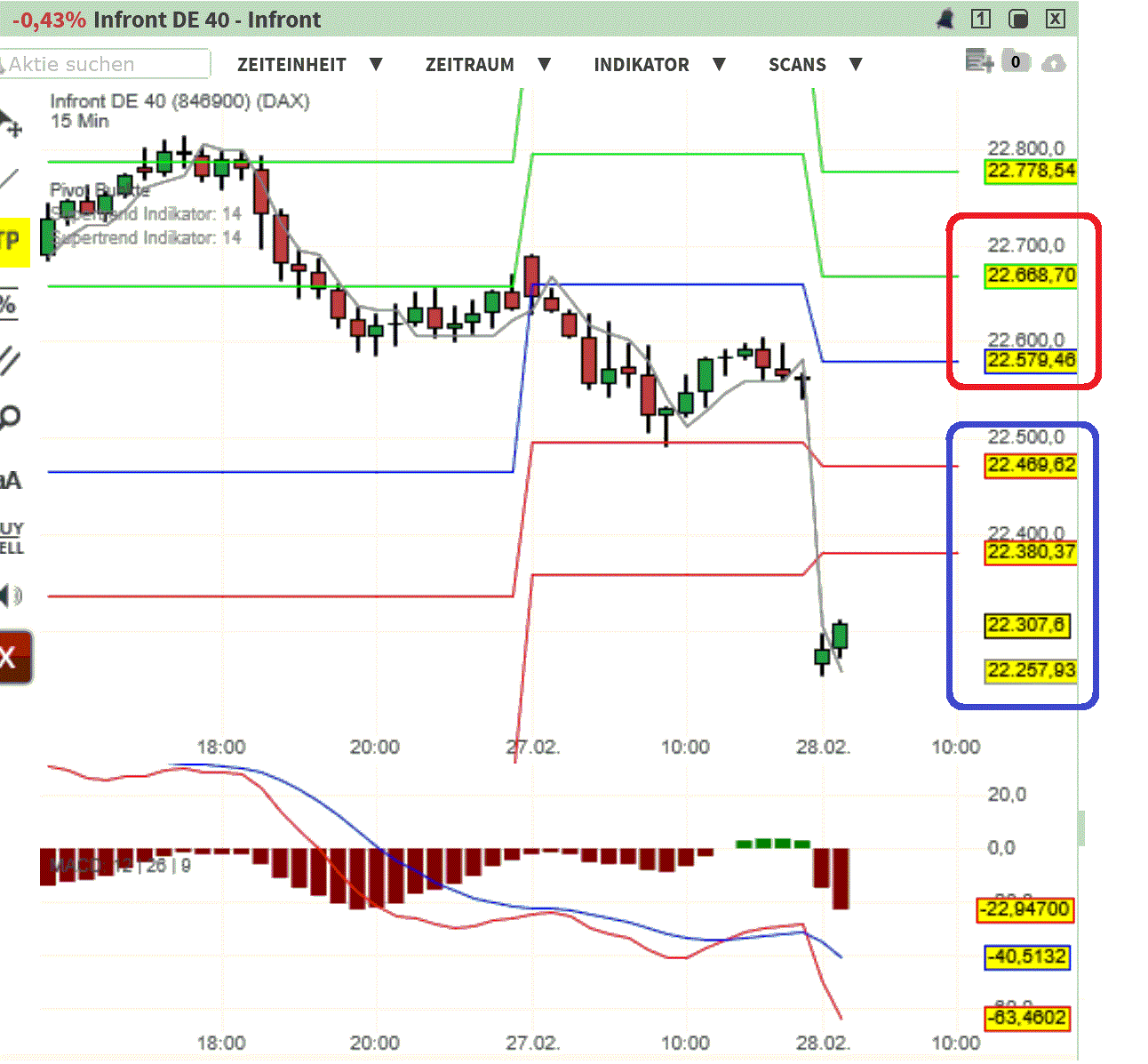Click the red X delete button
The width and height of the screenshot is (1148, 1064).
(11, 658)
